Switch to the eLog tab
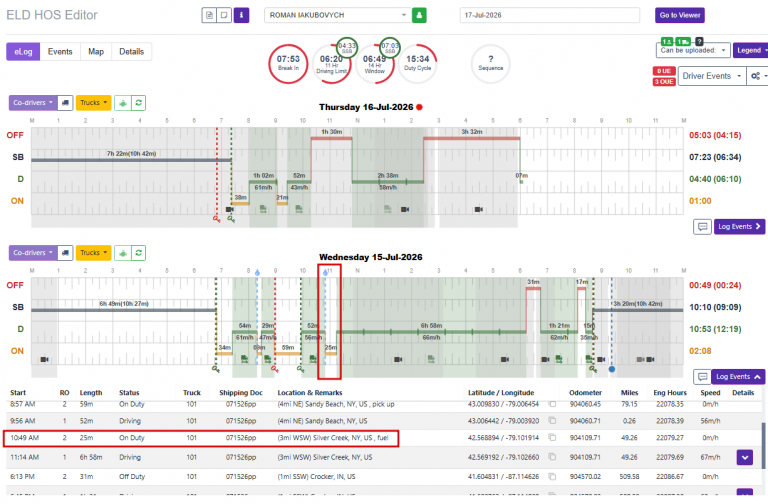 tap(23, 52)
